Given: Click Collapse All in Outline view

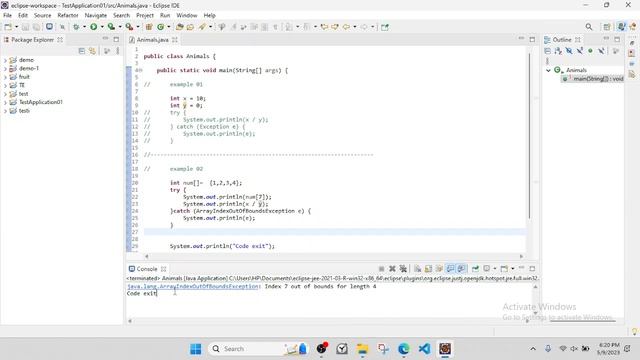Looking at the screenshot, I should click(x=548, y=51).
